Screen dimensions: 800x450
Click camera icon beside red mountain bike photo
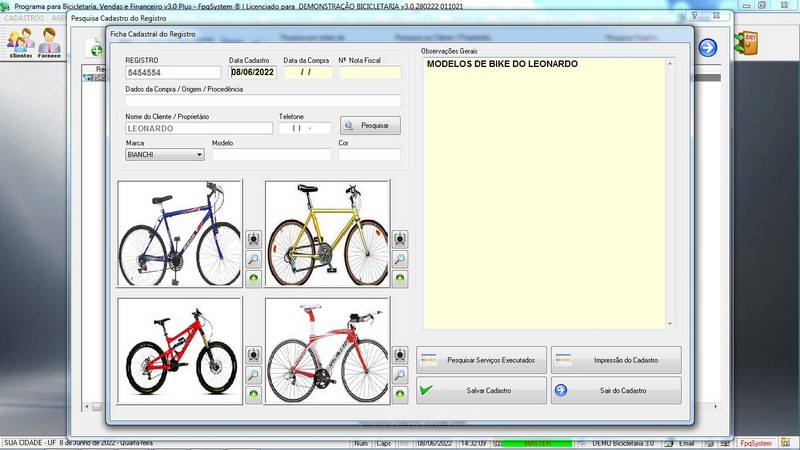(254, 355)
